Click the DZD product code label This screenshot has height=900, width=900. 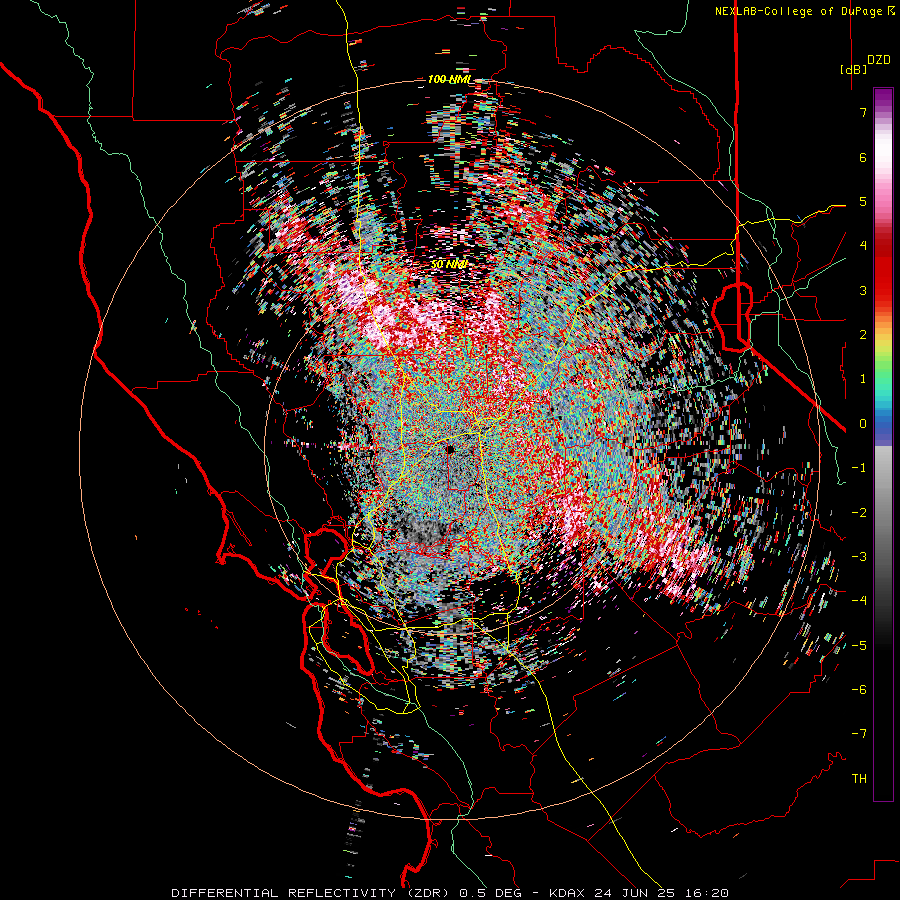pos(879,59)
